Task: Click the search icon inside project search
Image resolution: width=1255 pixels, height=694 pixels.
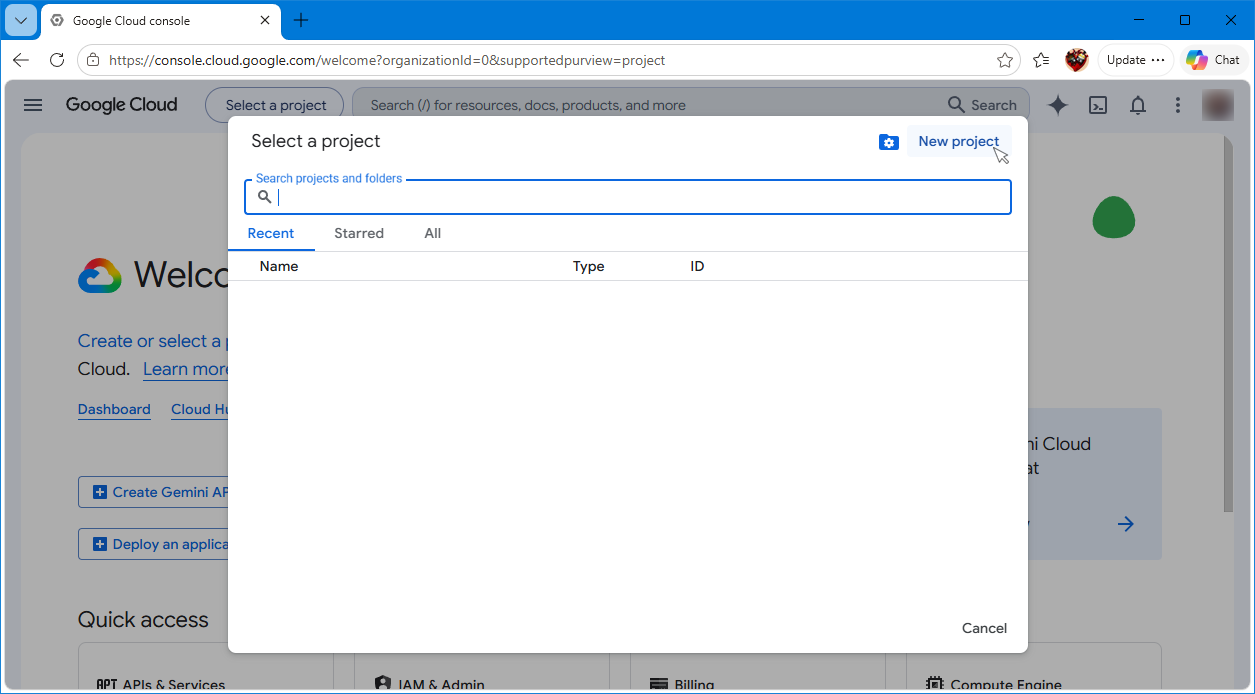Action: pos(265,197)
